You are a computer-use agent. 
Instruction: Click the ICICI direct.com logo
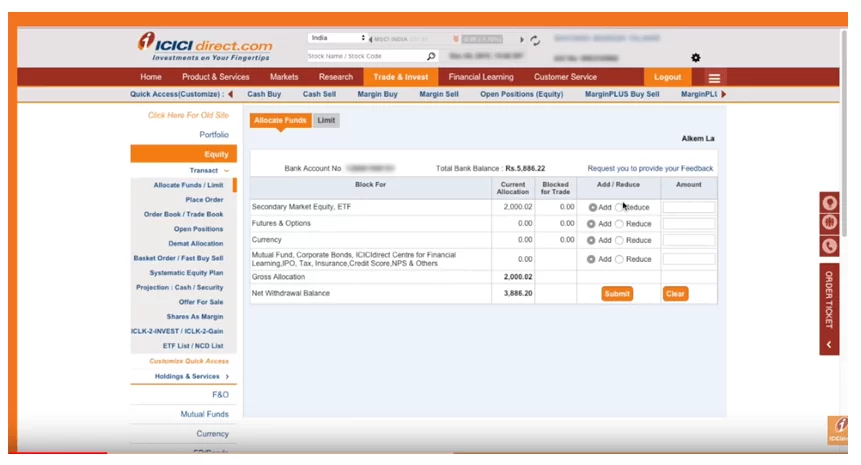tap(205, 47)
